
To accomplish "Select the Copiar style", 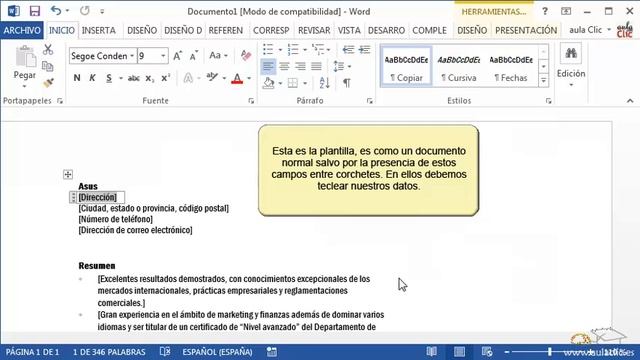I will tap(406, 67).
